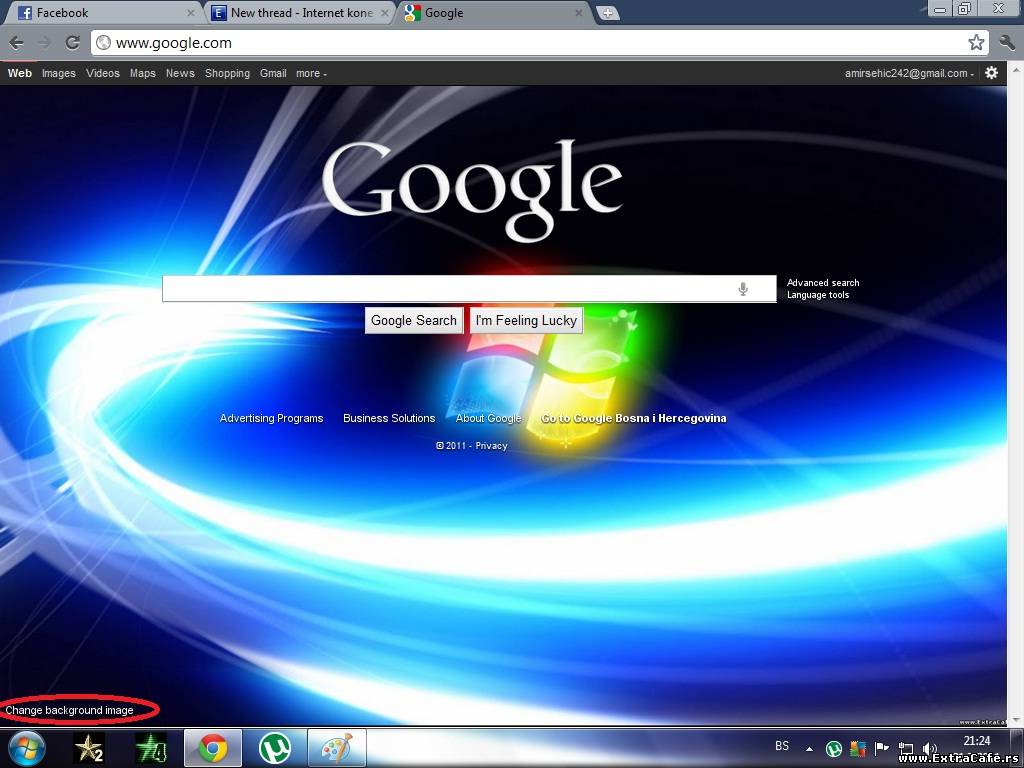
Task: Open the Chrome wrench menu
Action: 1006,43
